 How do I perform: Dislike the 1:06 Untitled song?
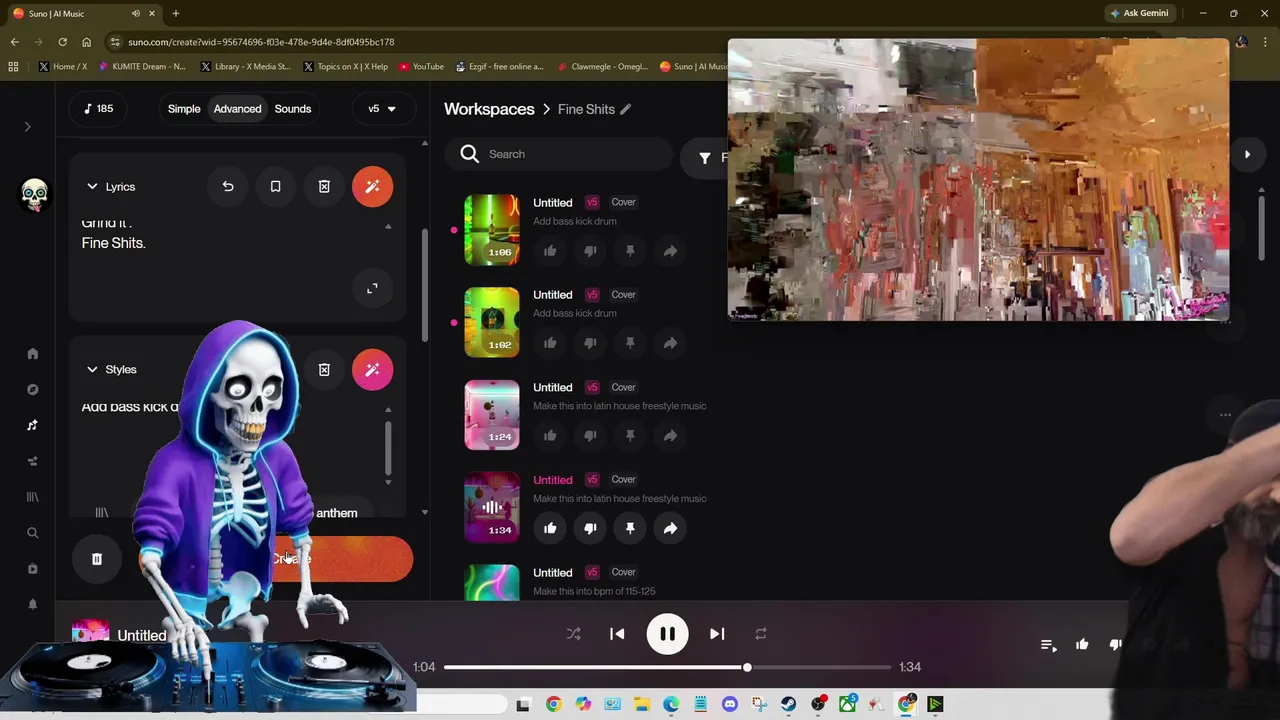(x=590, y=251)
